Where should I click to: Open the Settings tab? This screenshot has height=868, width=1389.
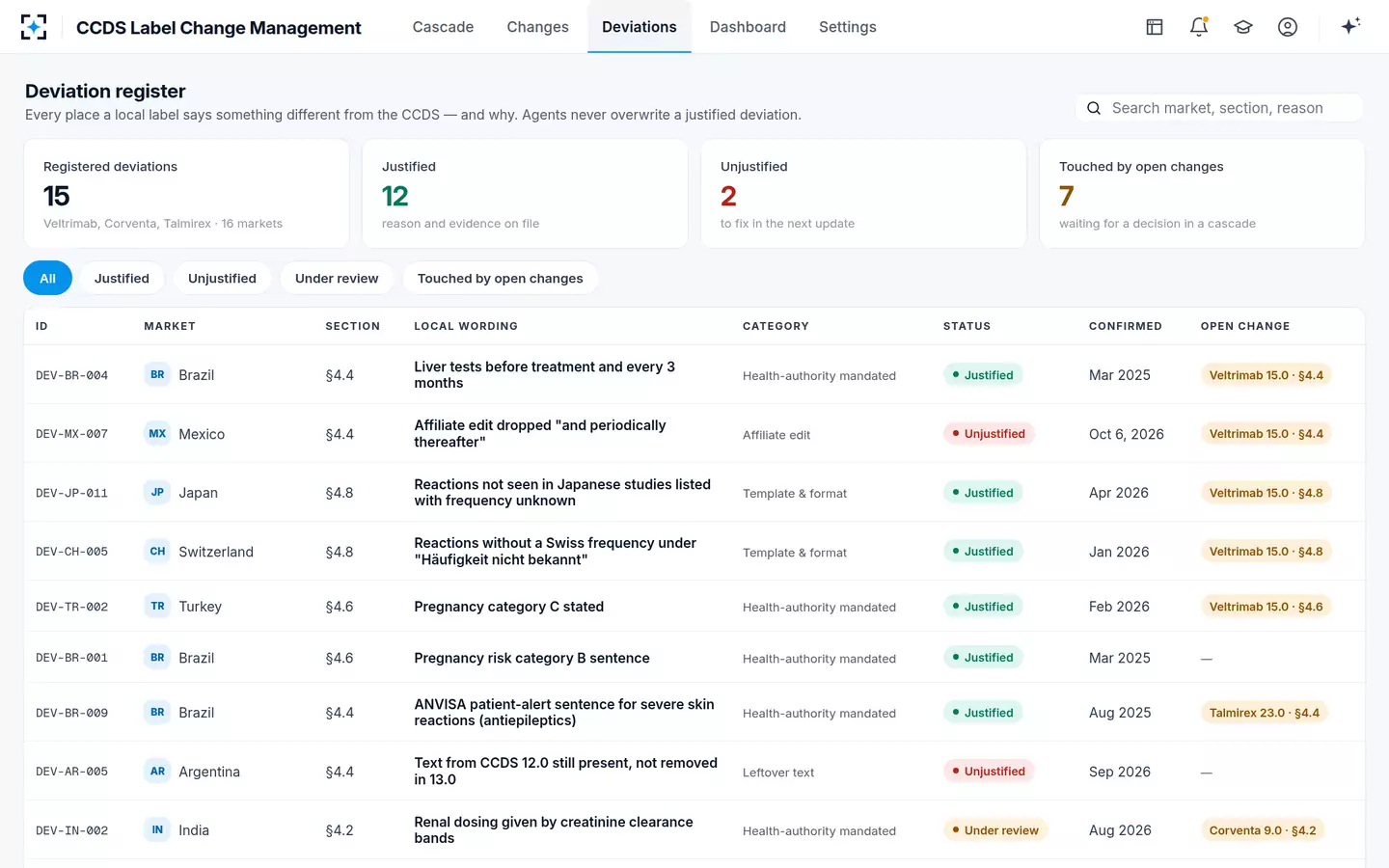coord(847,27)
